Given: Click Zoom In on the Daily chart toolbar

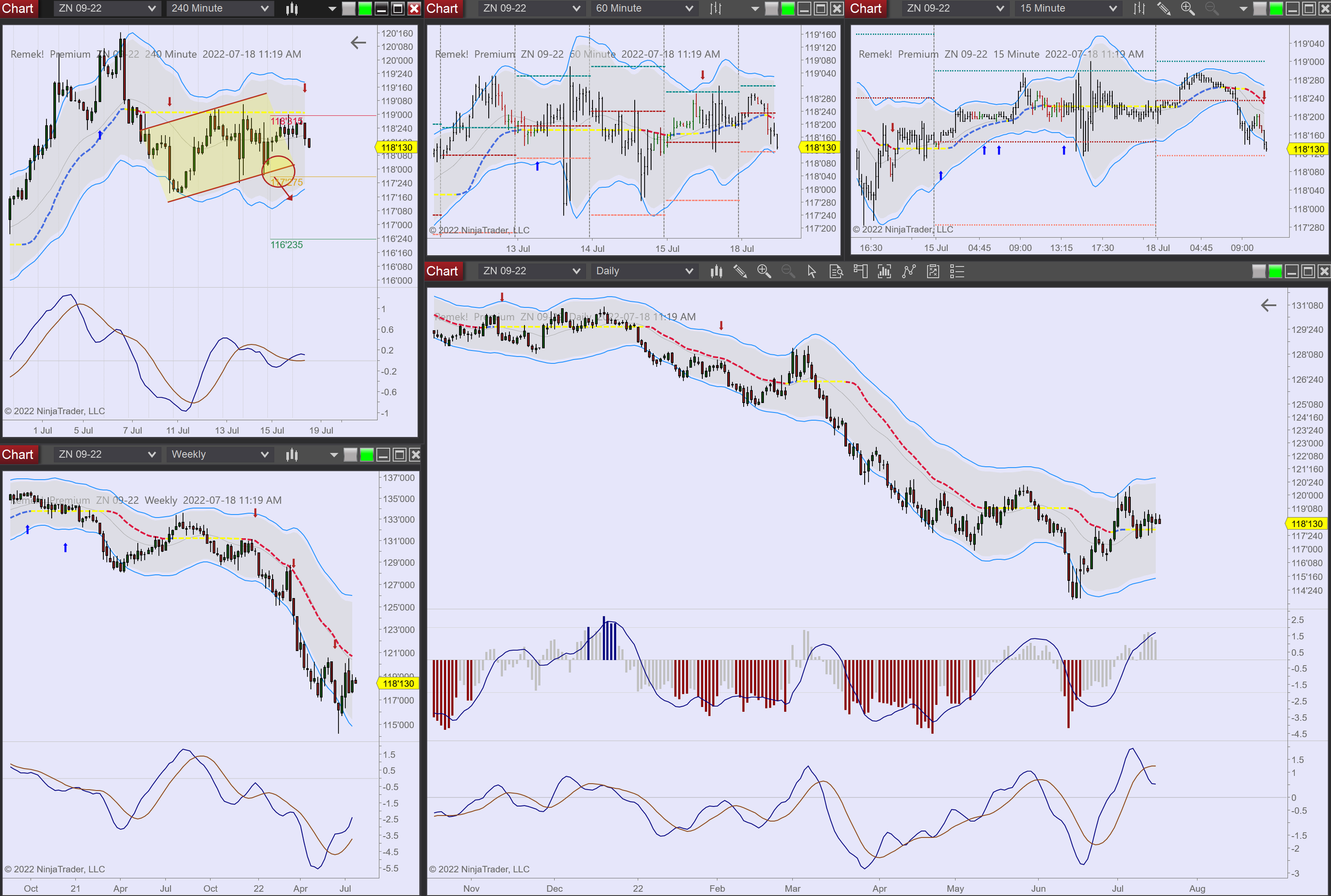Looking at the screenshot, I should pyautogui.click(x=763, y=272).
